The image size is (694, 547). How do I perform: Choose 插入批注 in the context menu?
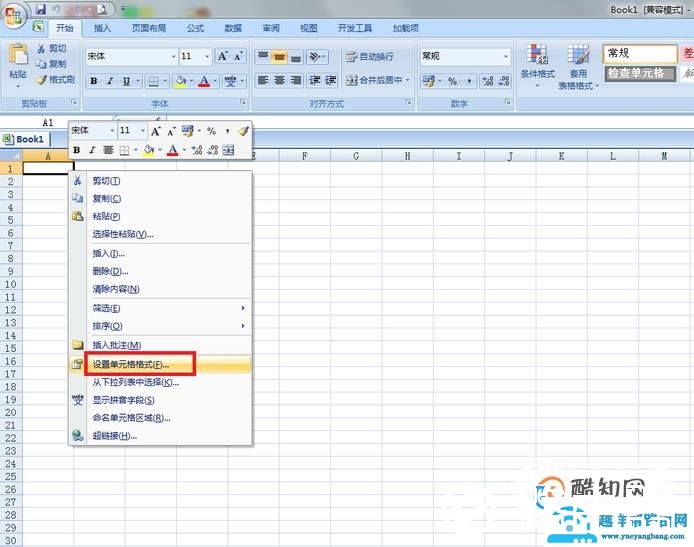click(x=160, y=345)
